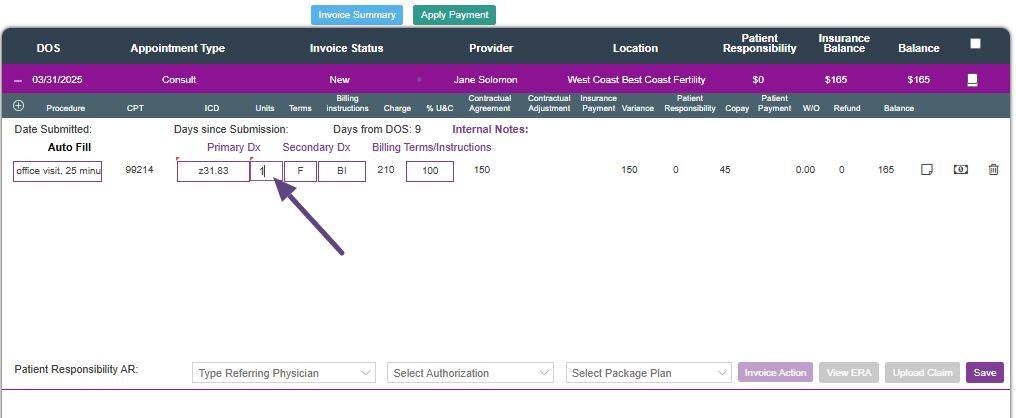
Task: Click the Location column header
Action: point(636,48)
